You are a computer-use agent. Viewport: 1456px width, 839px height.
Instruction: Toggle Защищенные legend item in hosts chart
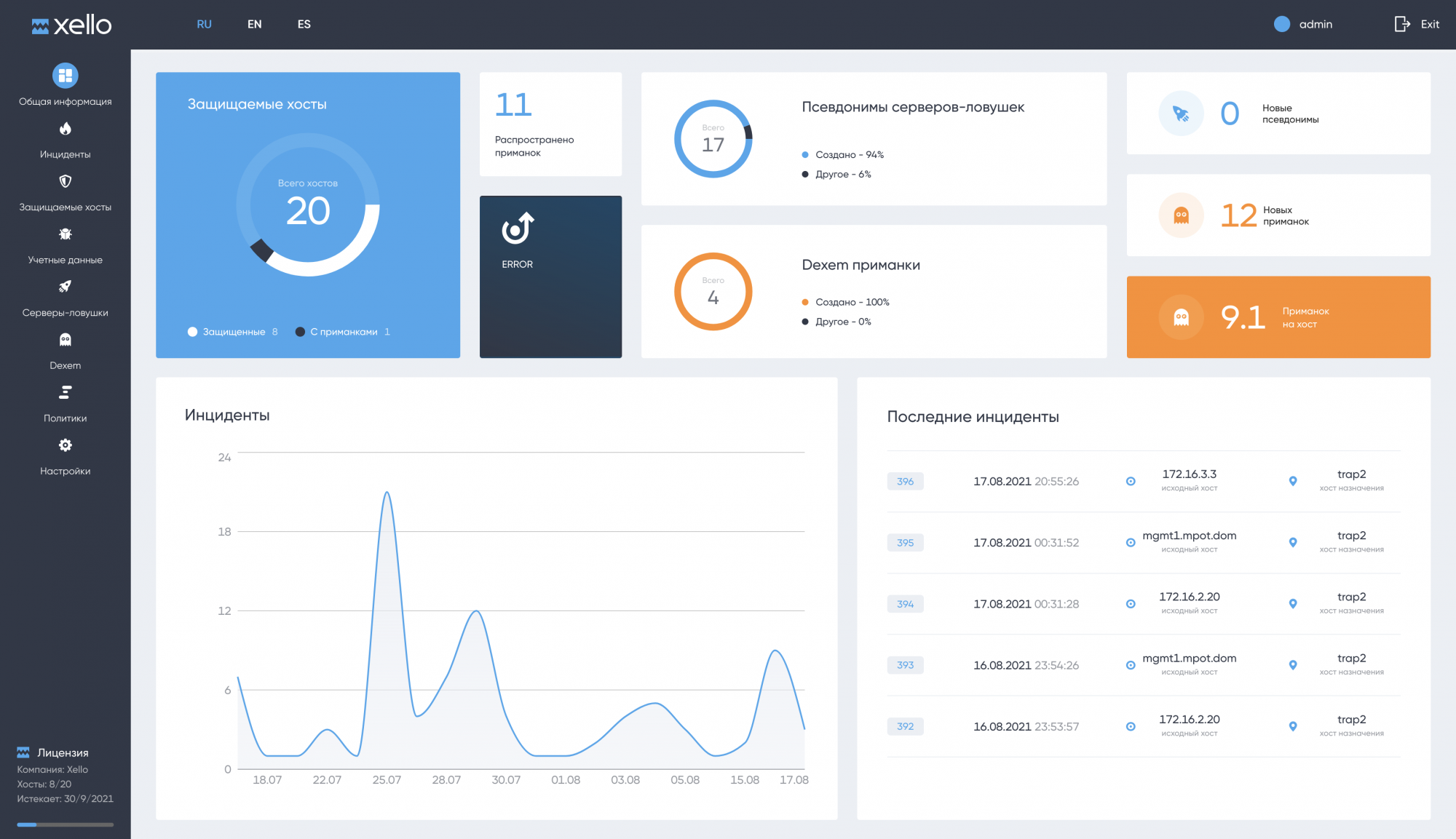coord(233,332)
